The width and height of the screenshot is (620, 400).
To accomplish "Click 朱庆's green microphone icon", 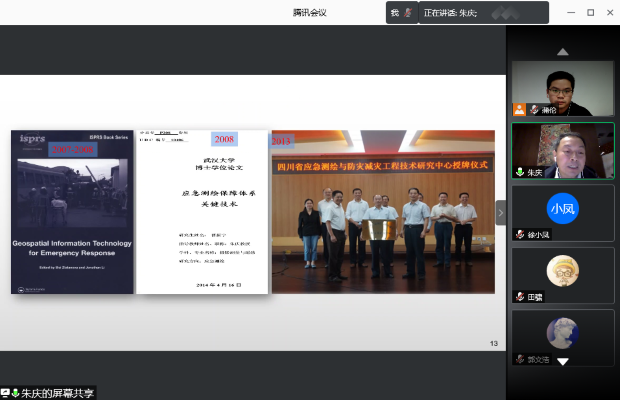I will coord(519,172).
